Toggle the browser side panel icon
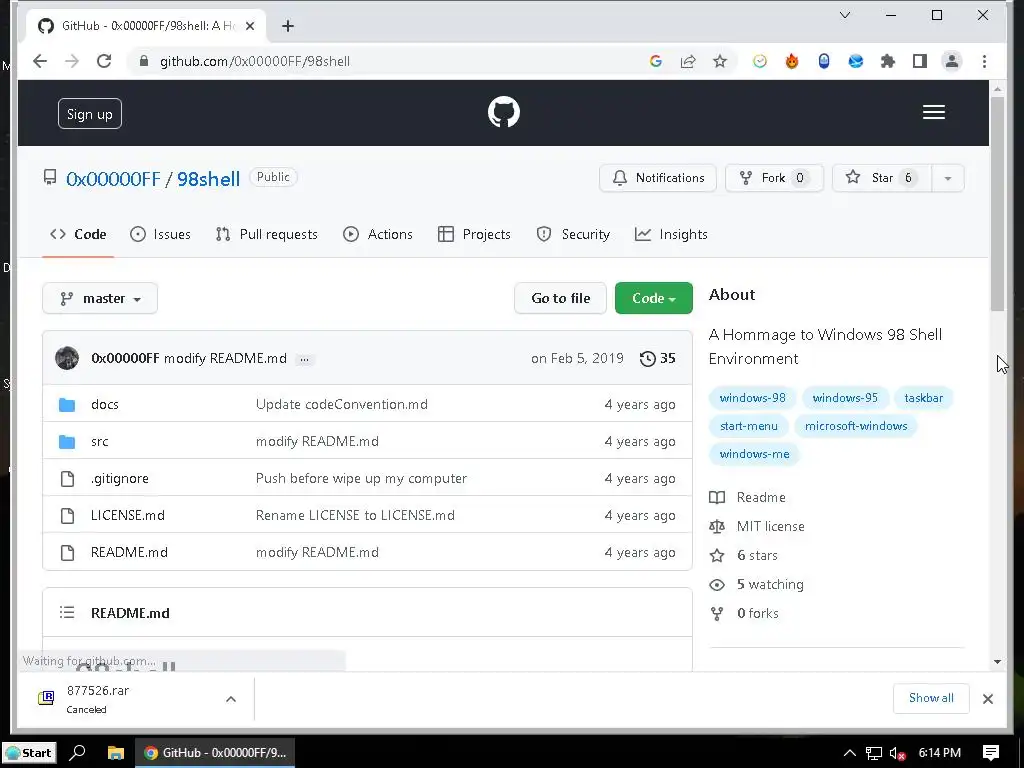Screen dimensions: 1024x768 [x=920, y=61]
